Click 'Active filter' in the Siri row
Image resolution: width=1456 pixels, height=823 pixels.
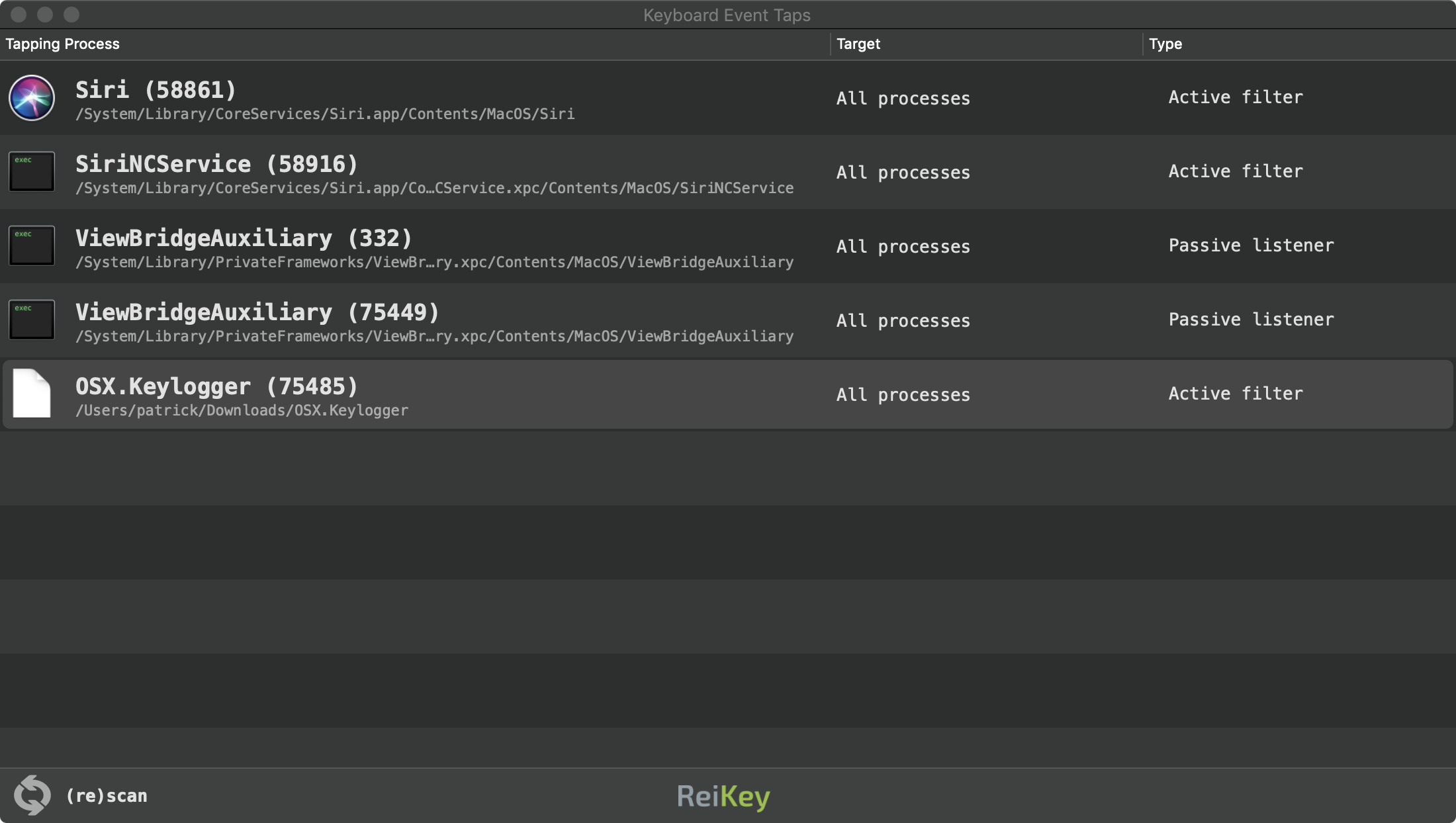coord(1236,97)
